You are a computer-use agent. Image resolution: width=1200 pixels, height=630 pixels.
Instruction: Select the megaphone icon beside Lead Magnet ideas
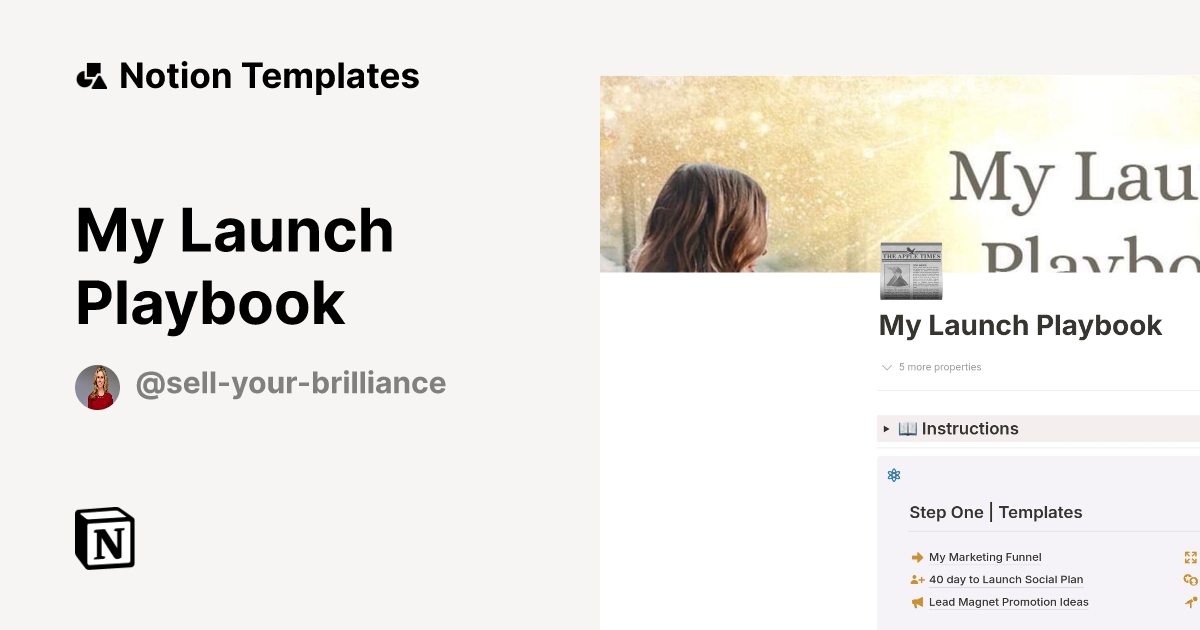[x=917, y=601]
